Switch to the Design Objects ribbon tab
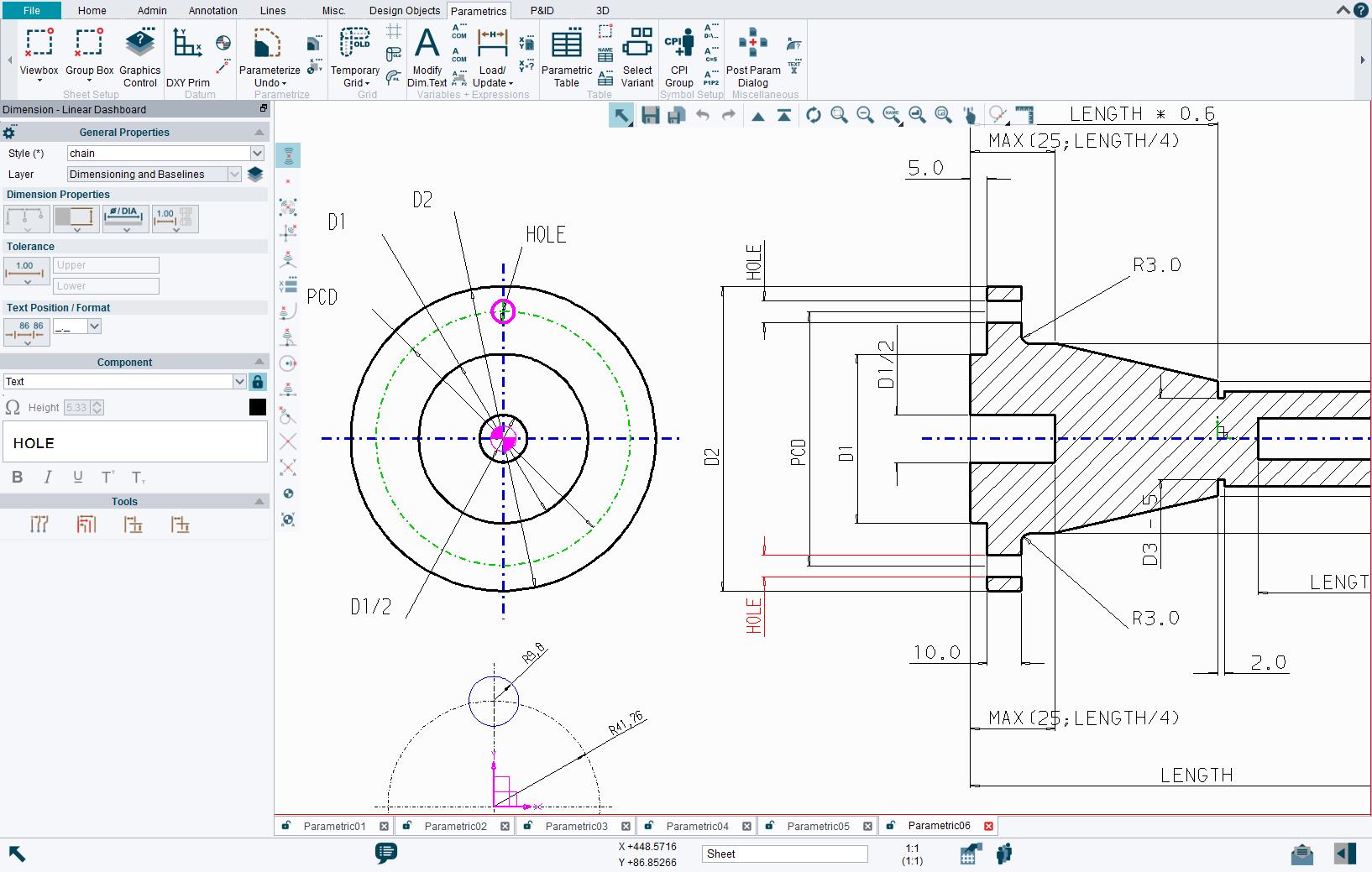The width and height of the screenshot is (1372, 872). click(x=405, y=10)
